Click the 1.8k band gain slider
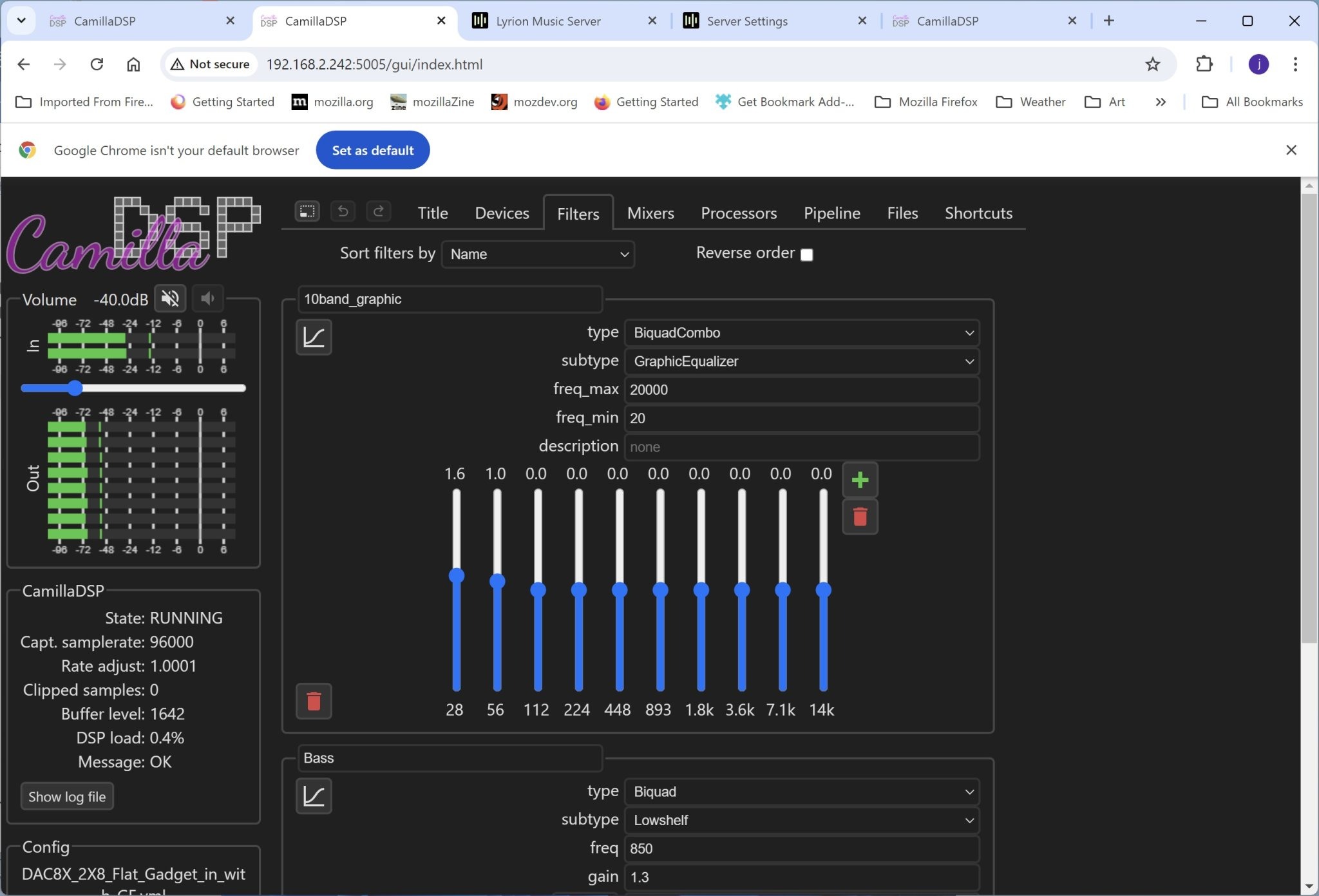This screenshot has height=896, width=1319. [701, 590]
